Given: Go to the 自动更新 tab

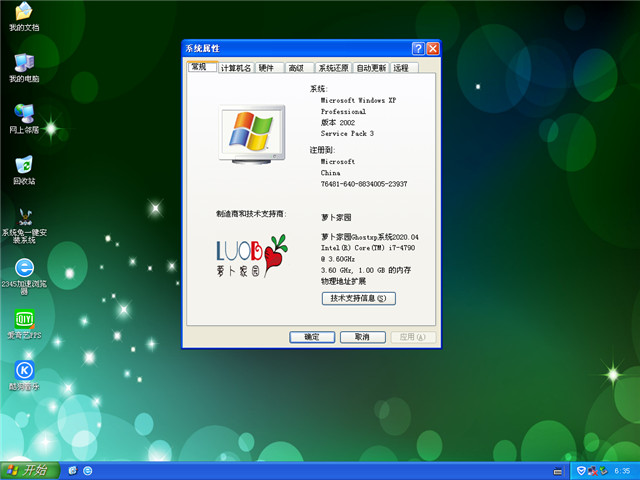Looking at the screenshot, I should click(x=371, y=68).
